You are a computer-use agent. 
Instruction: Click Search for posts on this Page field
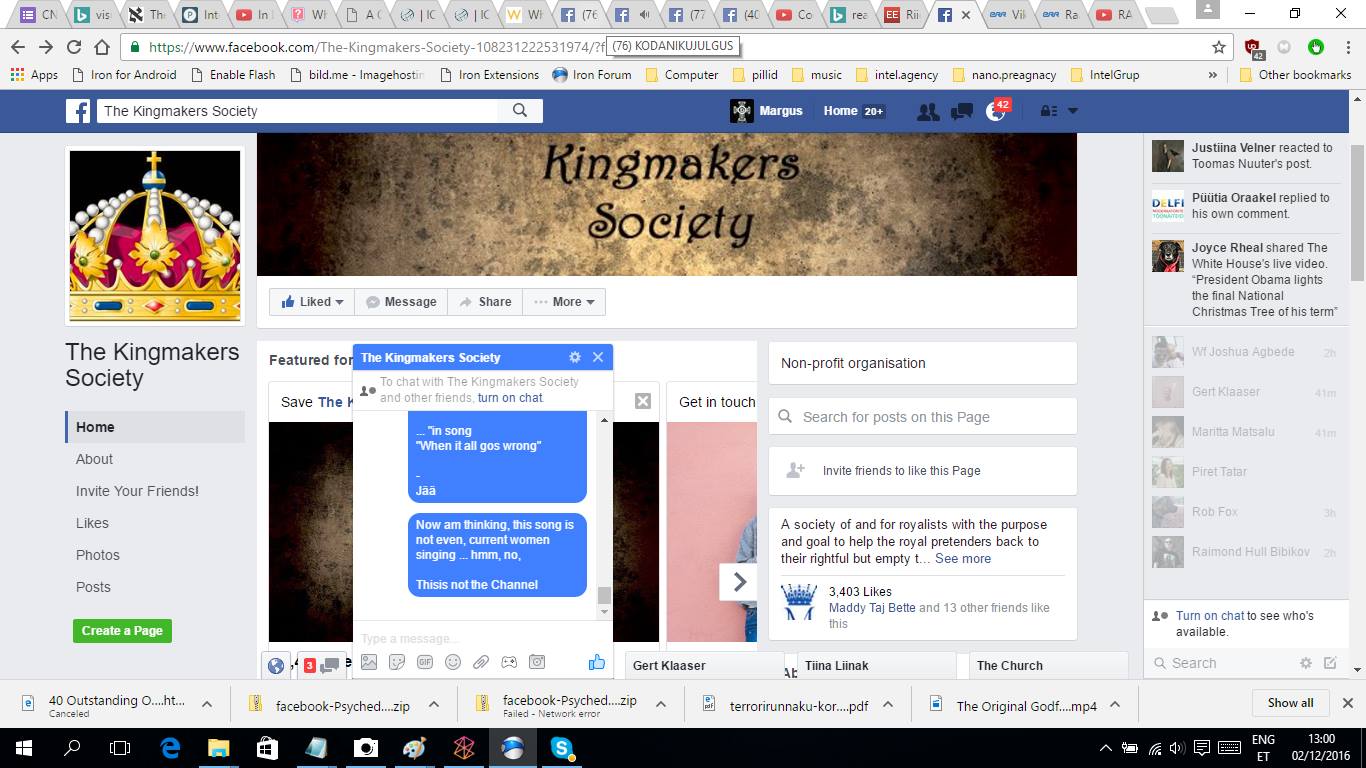(922, 417)
